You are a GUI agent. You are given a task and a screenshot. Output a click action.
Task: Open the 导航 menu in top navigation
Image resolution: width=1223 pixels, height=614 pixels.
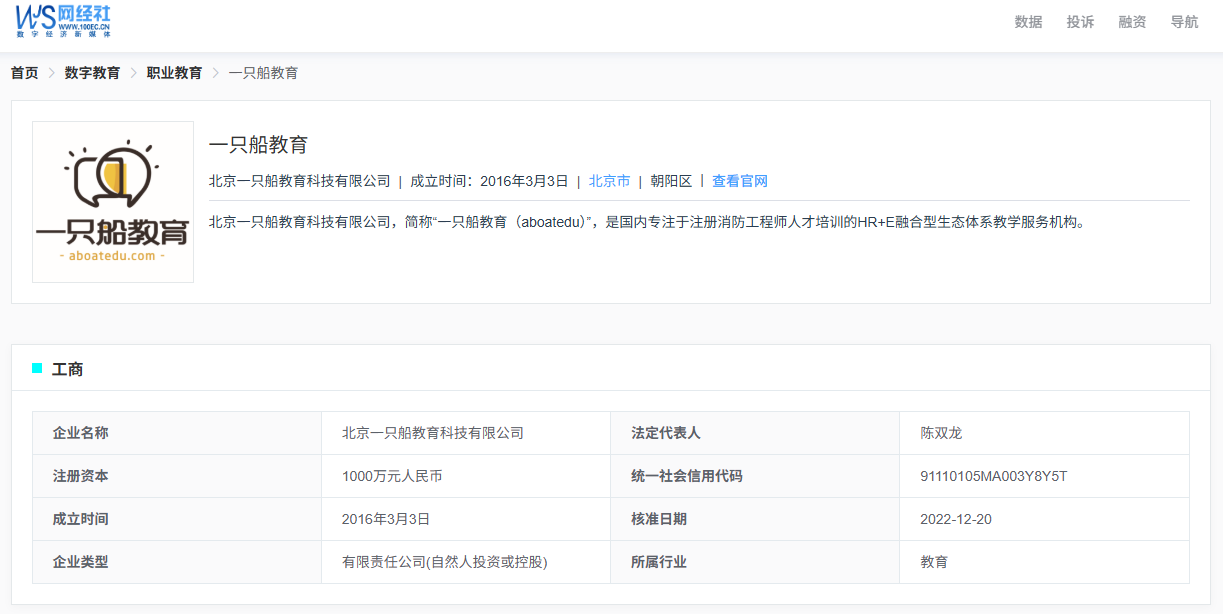tap(1184, 22)
